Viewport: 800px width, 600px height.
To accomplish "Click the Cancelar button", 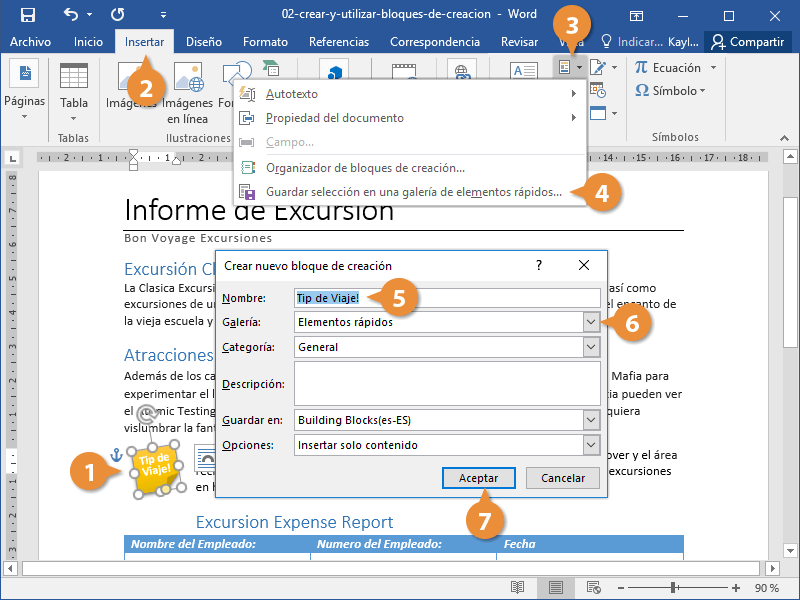I will [563, 478].
